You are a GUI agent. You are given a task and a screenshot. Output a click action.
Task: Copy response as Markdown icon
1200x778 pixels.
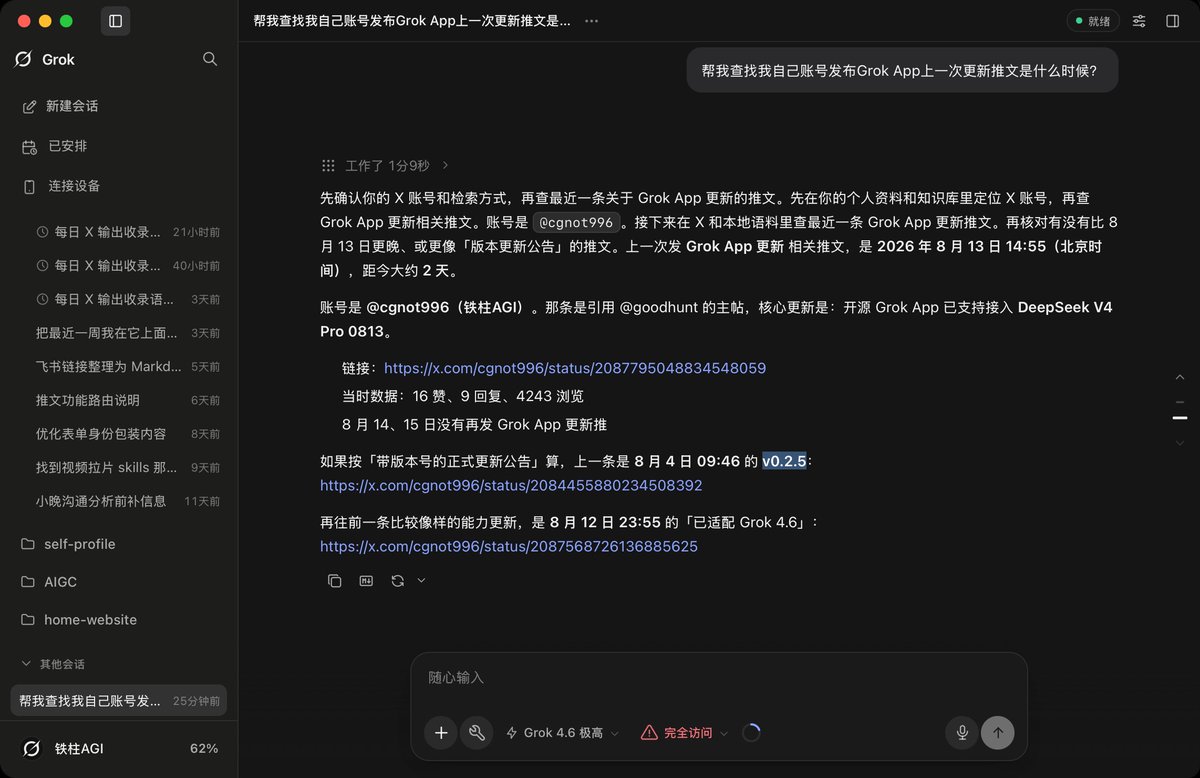click(x=366, y=580)
